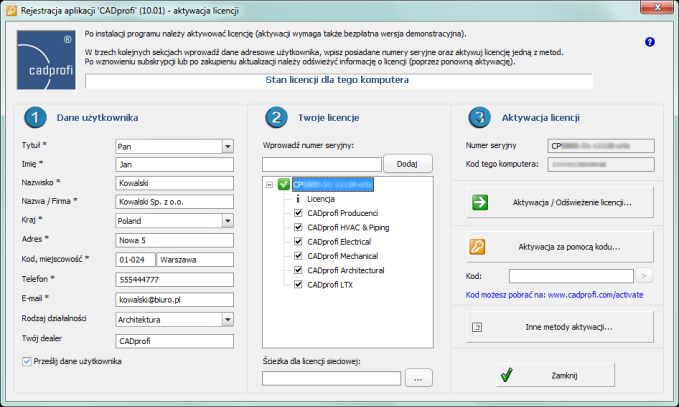The image size is (679, 407).
Task: Click the Numer seryjny read-only field
Action: [x=601, y=146]
